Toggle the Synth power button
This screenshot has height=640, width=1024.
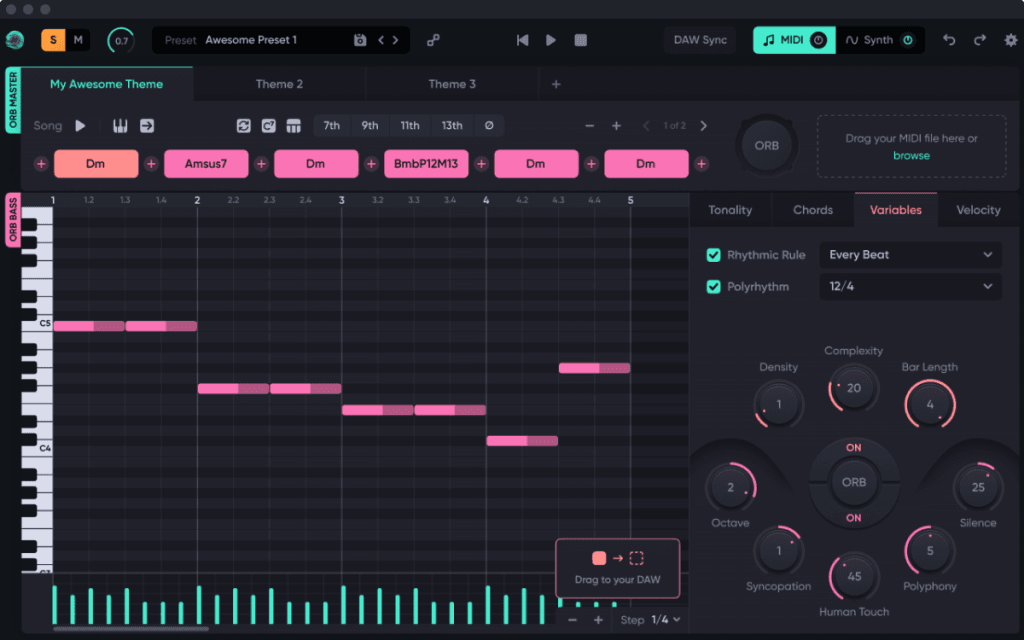coord(908,40)
